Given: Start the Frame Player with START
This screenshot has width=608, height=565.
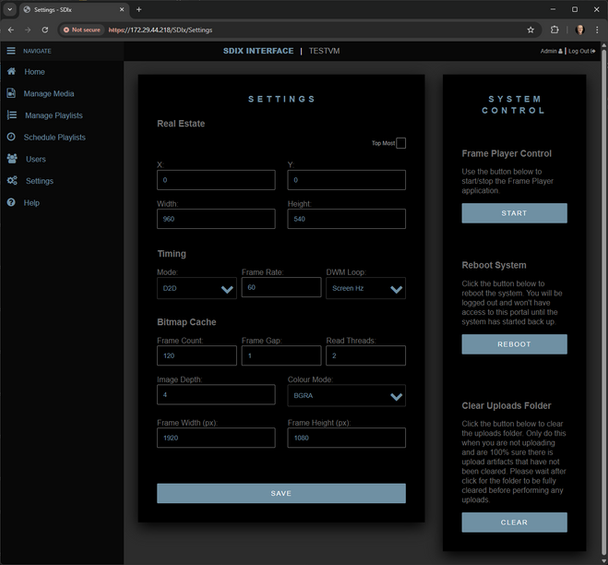Looking at the screenshot, I should pyautogui.click(x=514, y=213).
